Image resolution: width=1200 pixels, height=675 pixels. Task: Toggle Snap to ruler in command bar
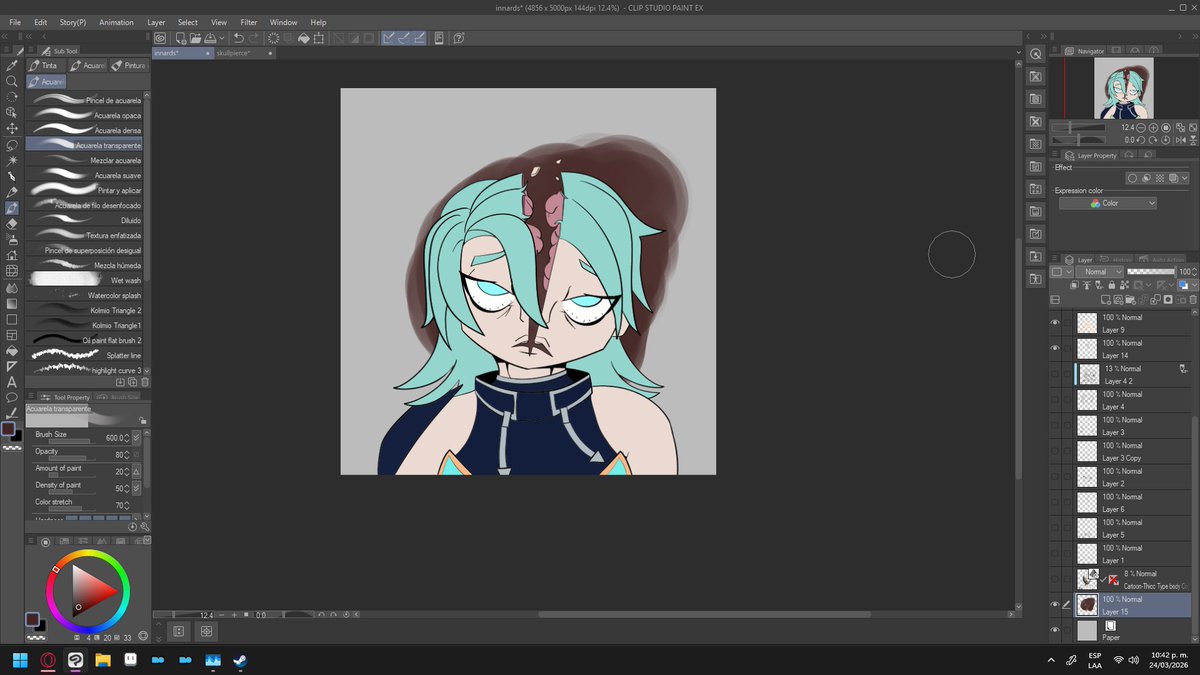pyautogui.click(x=389, y=38)
